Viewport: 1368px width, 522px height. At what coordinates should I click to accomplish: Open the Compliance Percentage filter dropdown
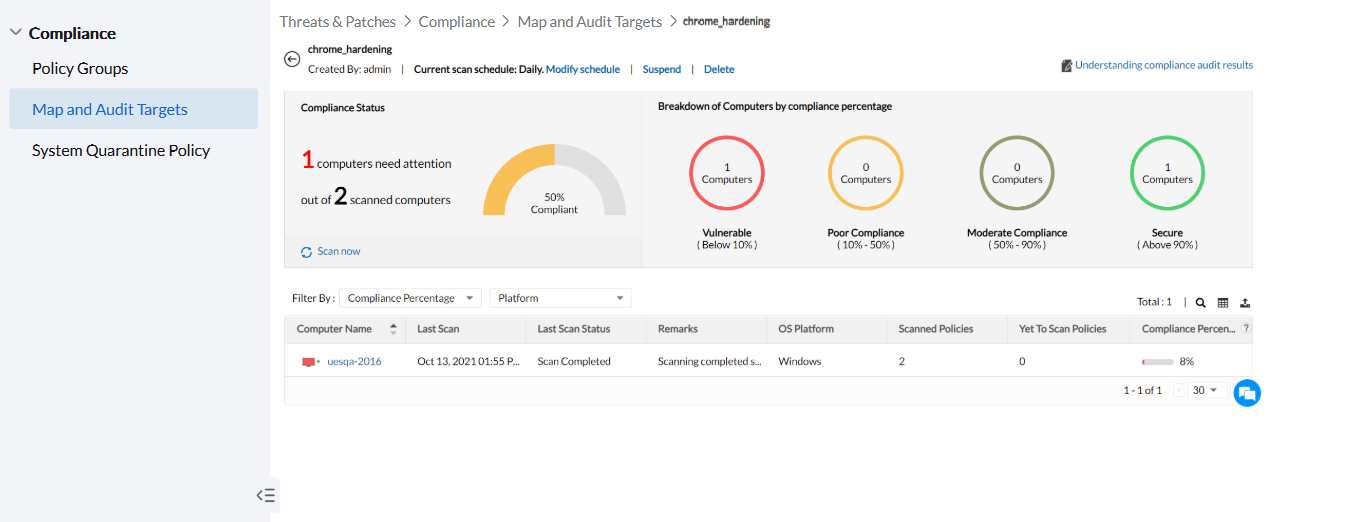(x=410, y=298)
